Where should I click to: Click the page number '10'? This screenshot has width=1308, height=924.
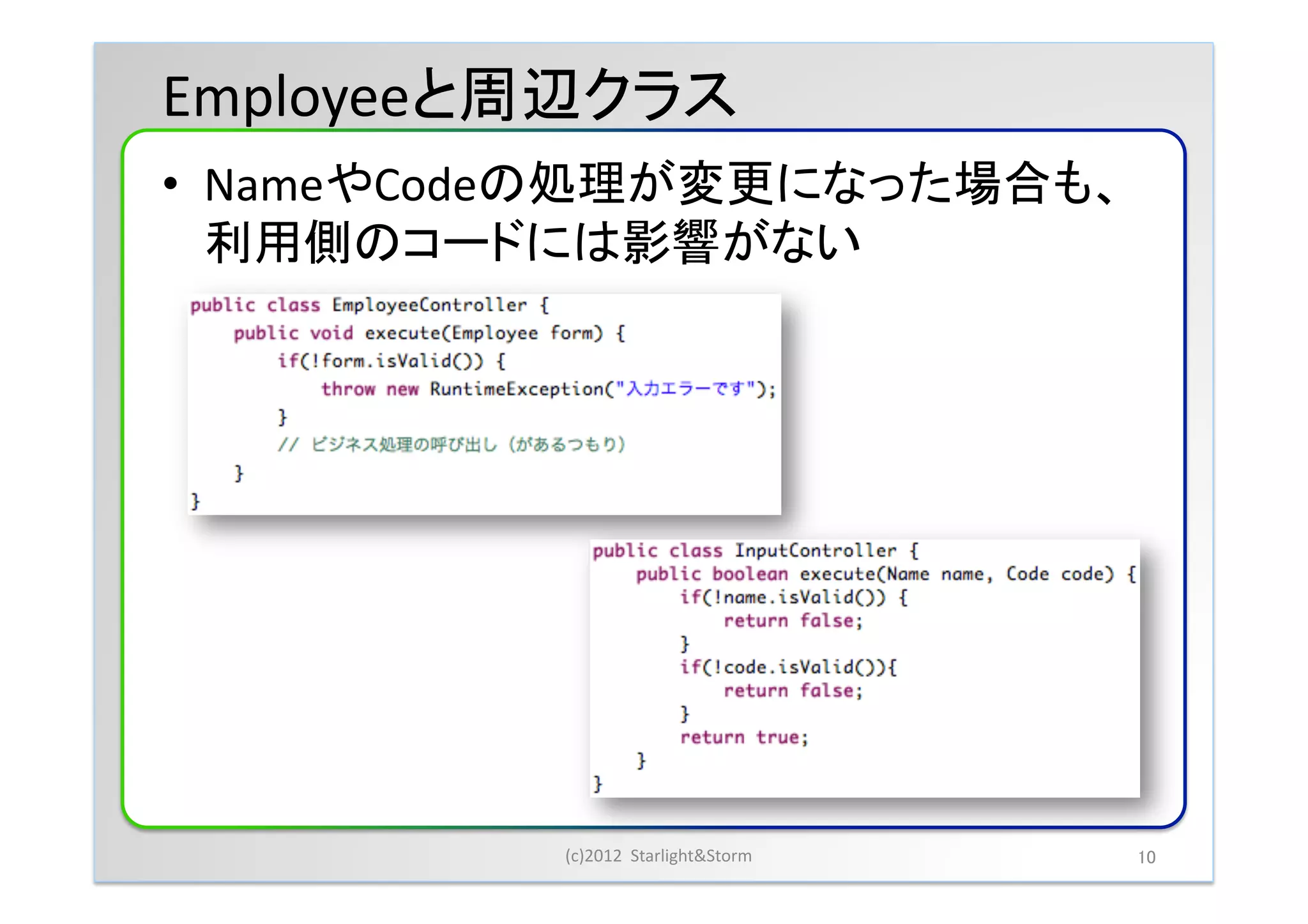(1146, 857)
